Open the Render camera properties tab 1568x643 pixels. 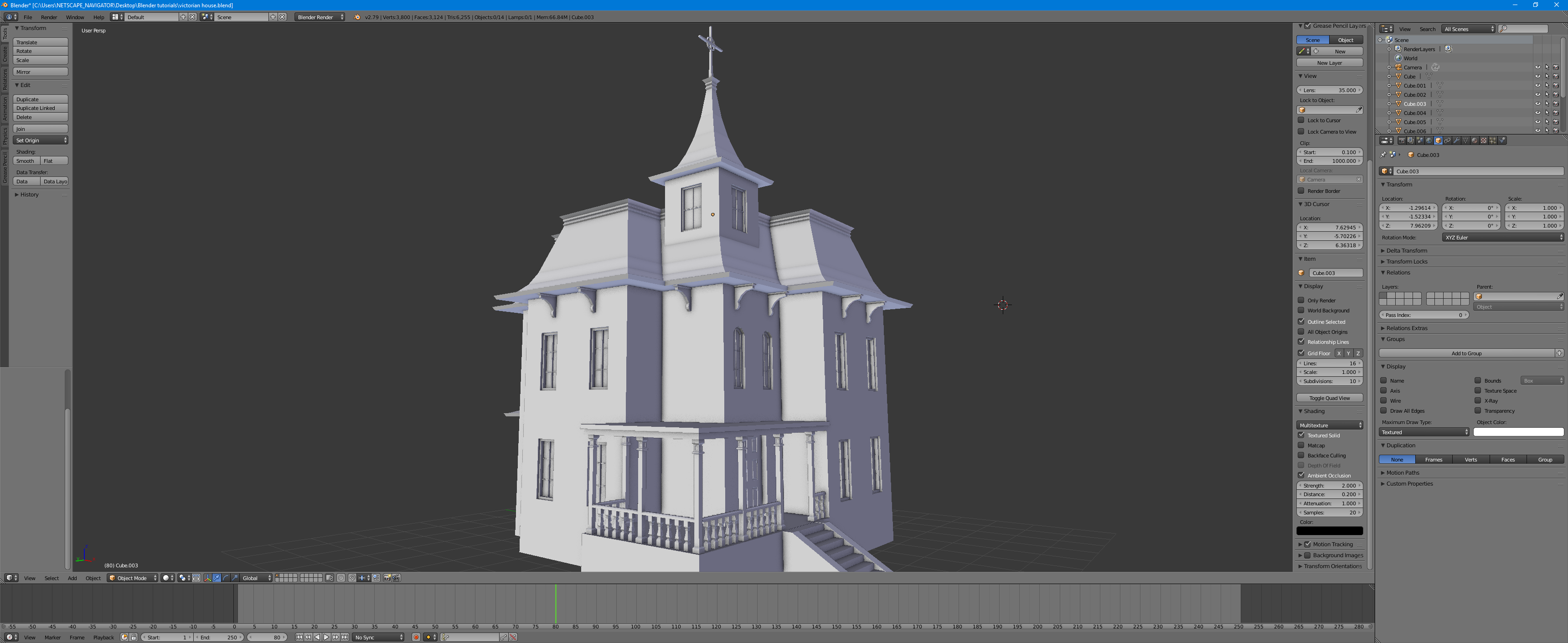pyautogui.click(x=1402, y=140)
